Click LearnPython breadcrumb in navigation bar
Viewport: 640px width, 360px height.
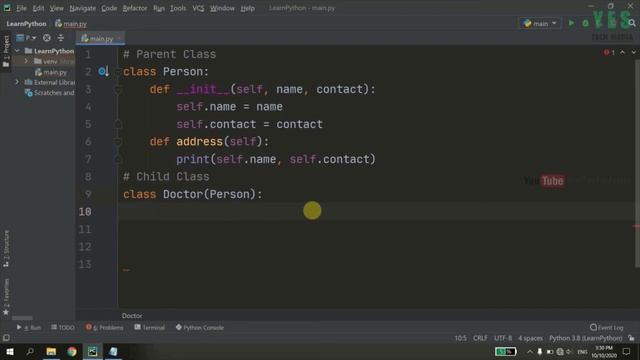click(26, 24)
